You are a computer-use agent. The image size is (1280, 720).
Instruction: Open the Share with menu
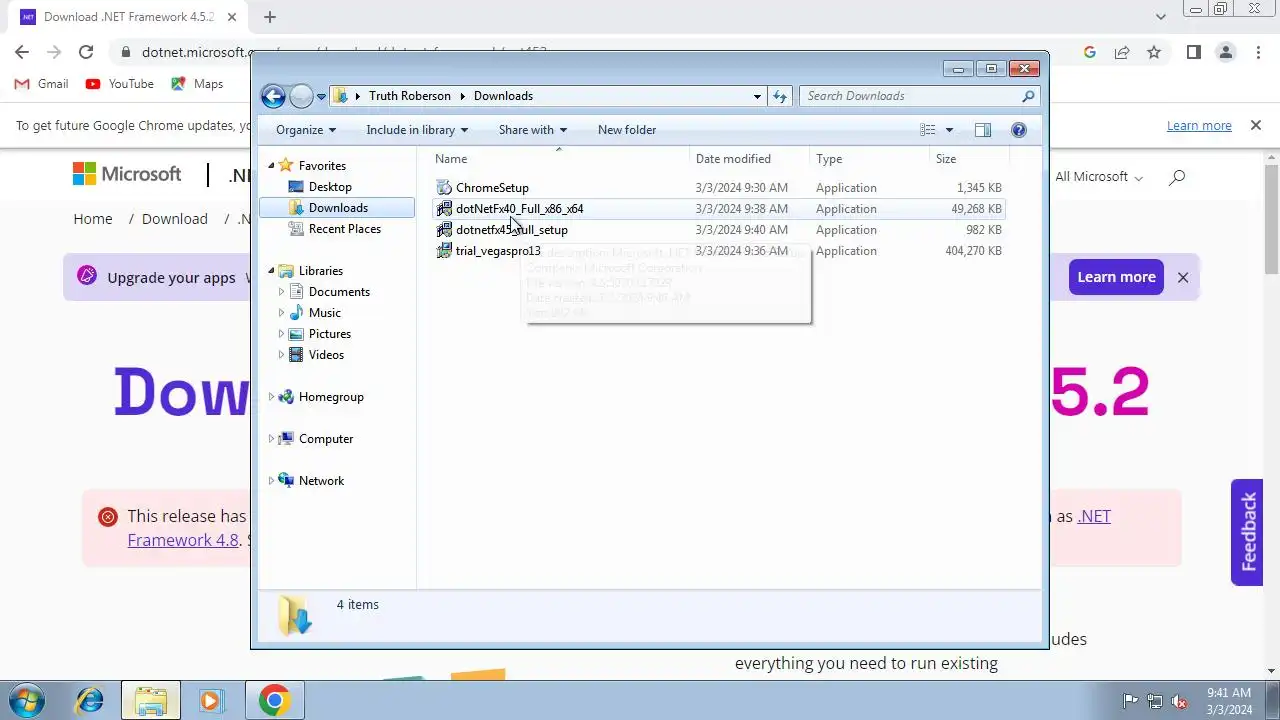pos(533,130)
